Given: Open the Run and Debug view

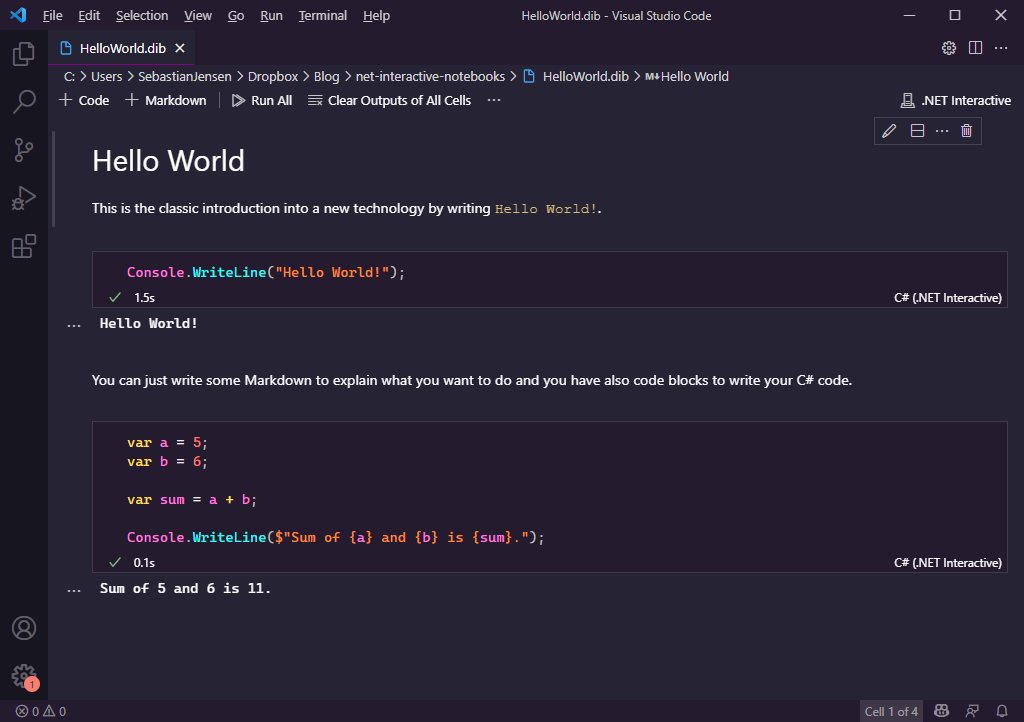Looking at the screenshot, I should pyautogui.click(x=24, y=198).
